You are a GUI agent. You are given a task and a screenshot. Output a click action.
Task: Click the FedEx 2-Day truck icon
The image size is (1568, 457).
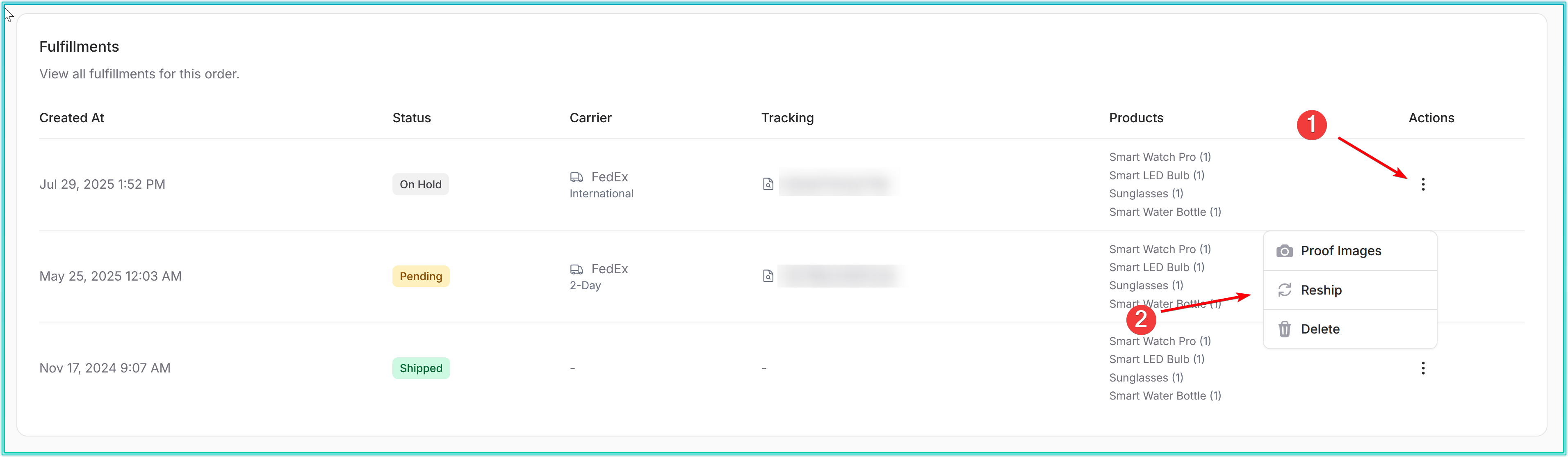tap(577, 270)
